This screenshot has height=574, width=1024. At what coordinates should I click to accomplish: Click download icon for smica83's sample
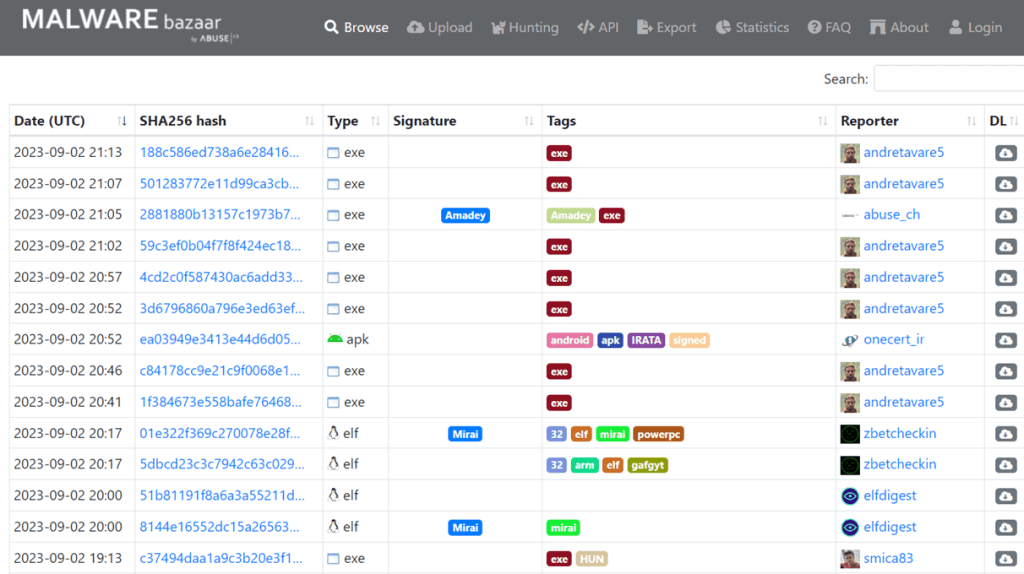1005,558
